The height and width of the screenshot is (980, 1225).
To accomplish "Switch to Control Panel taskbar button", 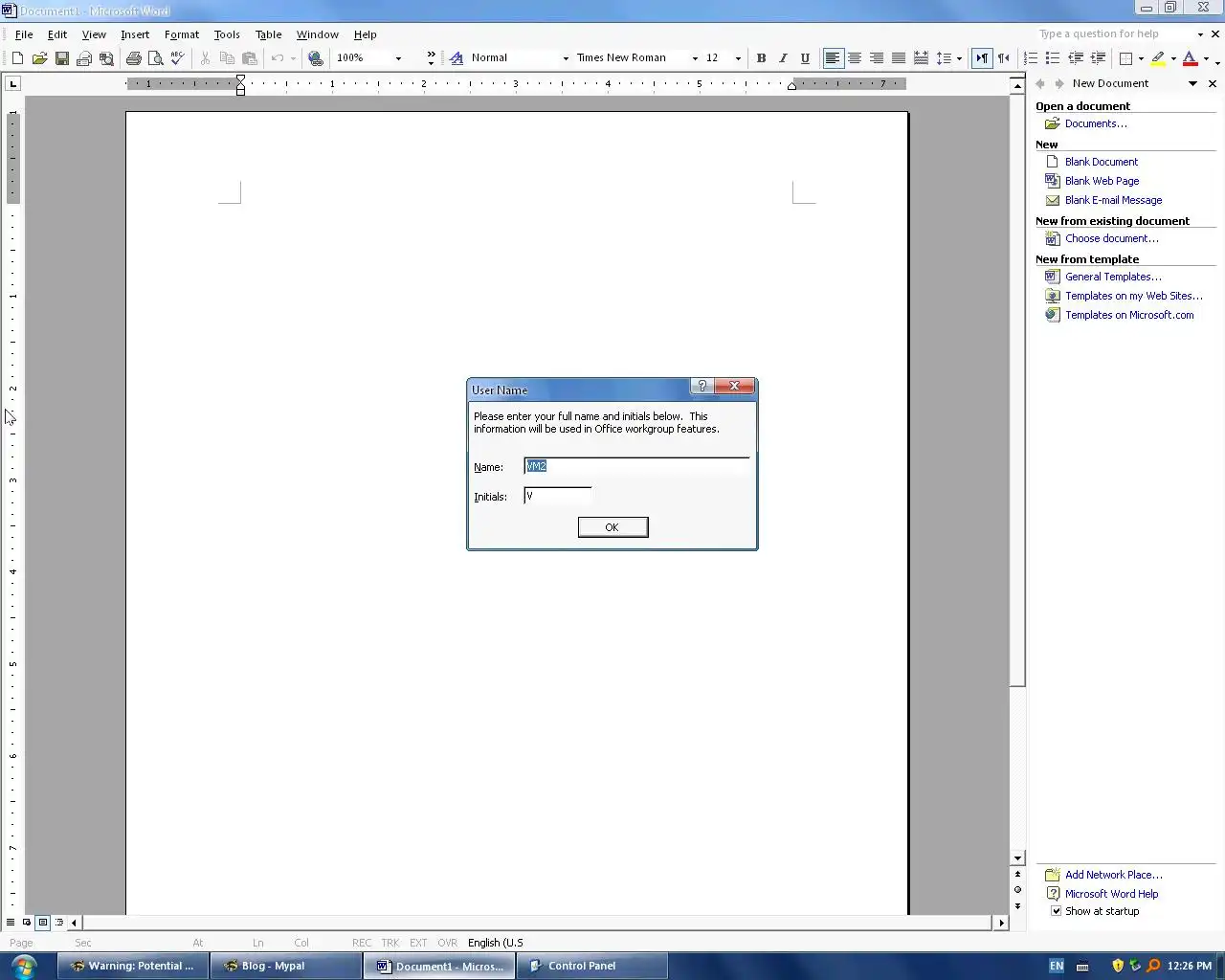I will click(x=591, y=966).
